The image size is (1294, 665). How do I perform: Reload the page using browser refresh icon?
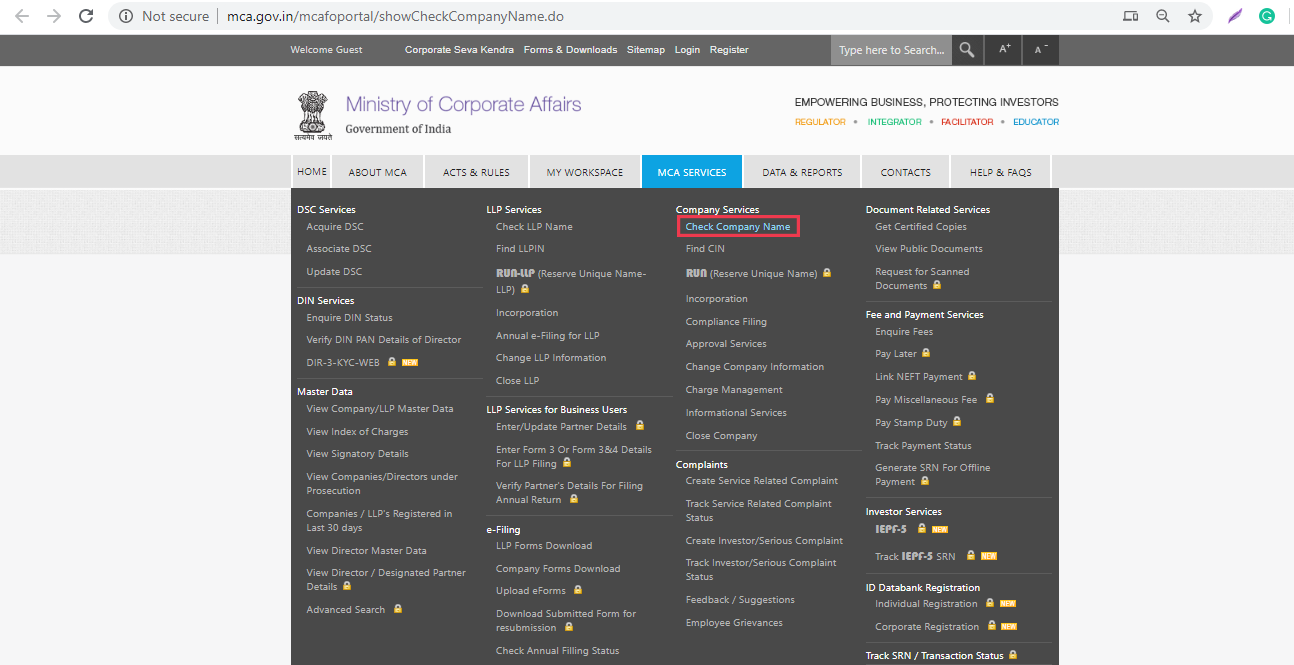click(86, 16)
